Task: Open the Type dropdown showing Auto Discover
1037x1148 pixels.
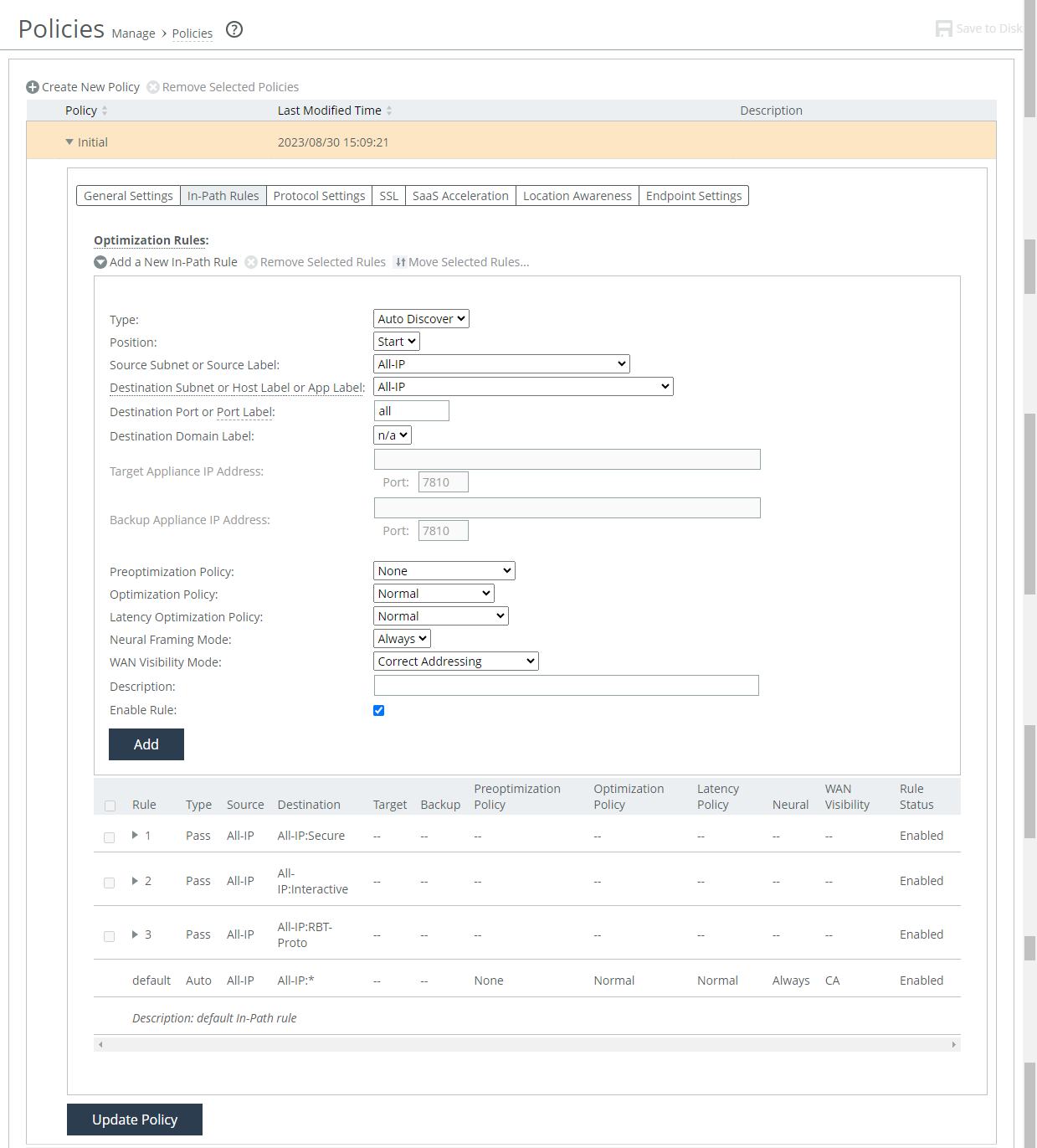Action: click(x=421, y=319)
